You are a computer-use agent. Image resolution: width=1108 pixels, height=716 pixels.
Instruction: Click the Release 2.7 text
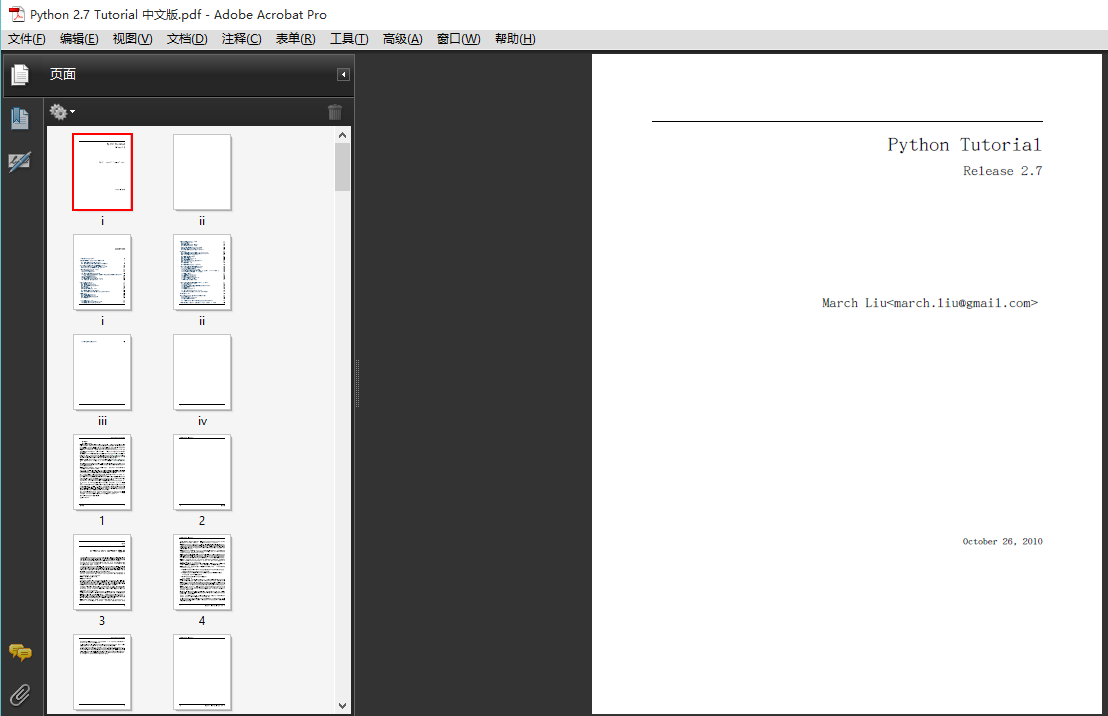click(1002, 171)
